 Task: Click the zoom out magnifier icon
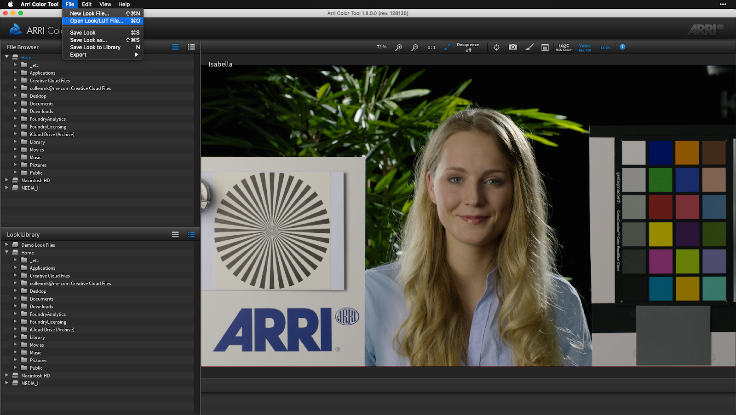(x=414, y=47)
